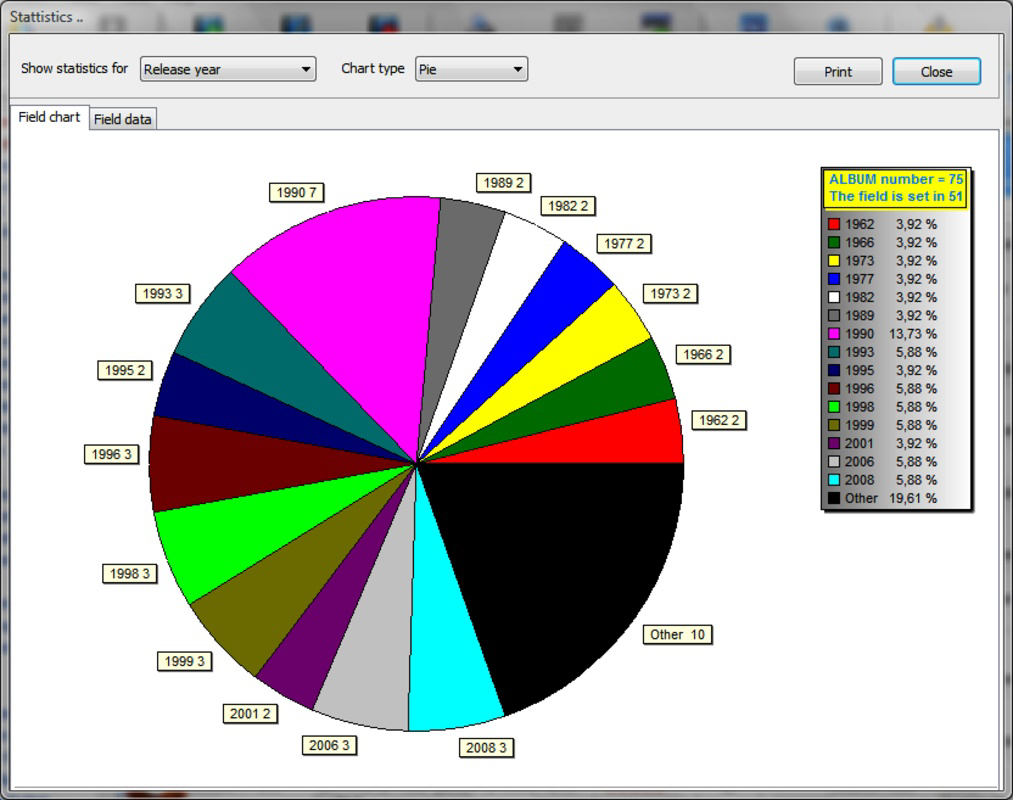Click the '1982 2' slice label

coord(568,206)
